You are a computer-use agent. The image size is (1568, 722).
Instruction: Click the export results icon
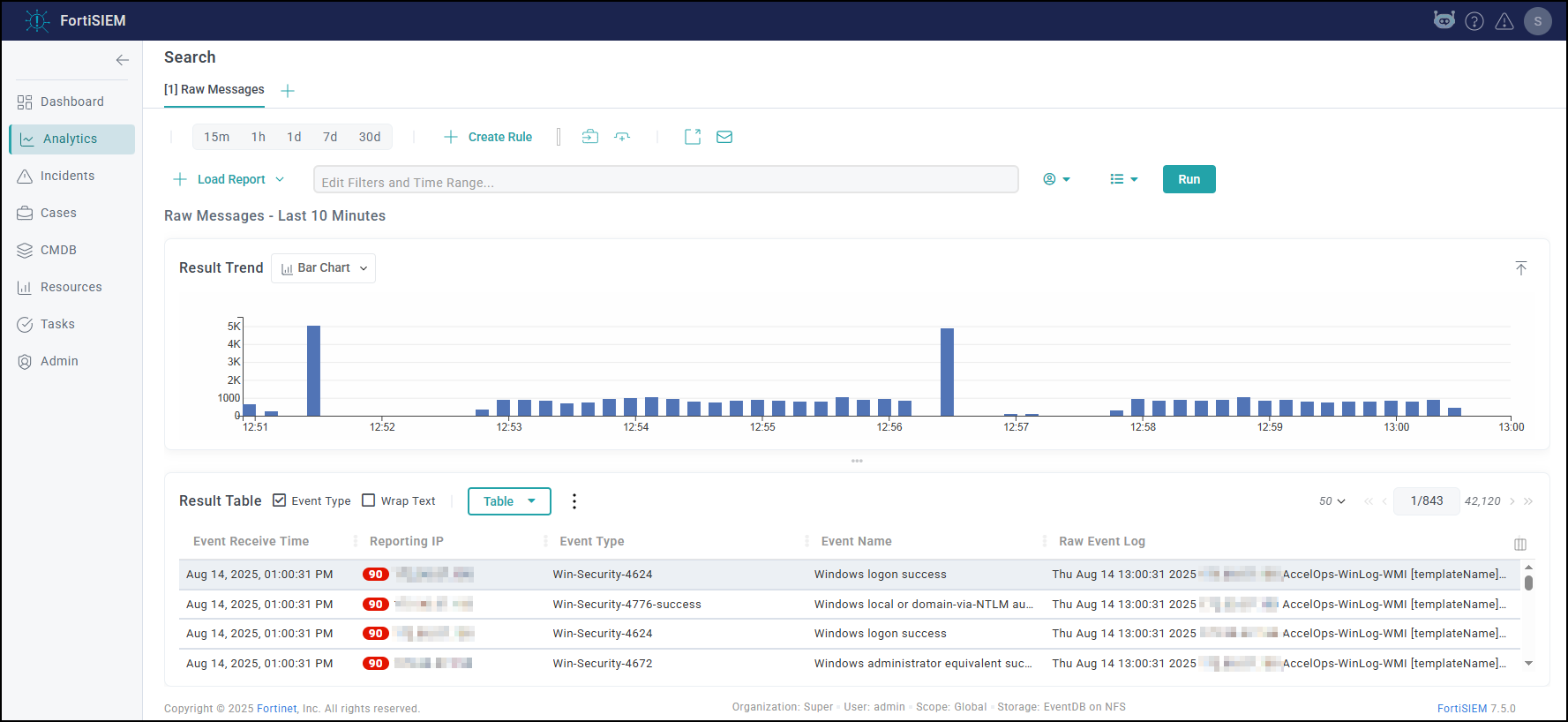[693, 137]
